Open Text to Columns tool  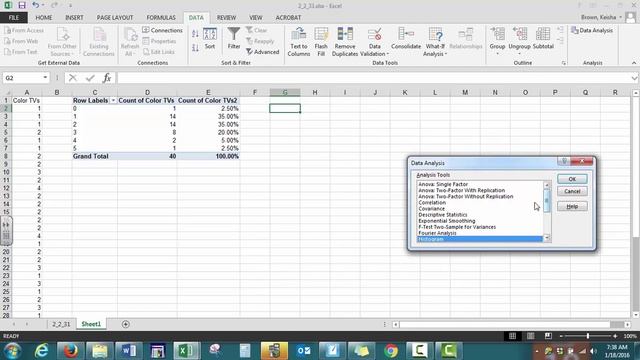point(299,42)
